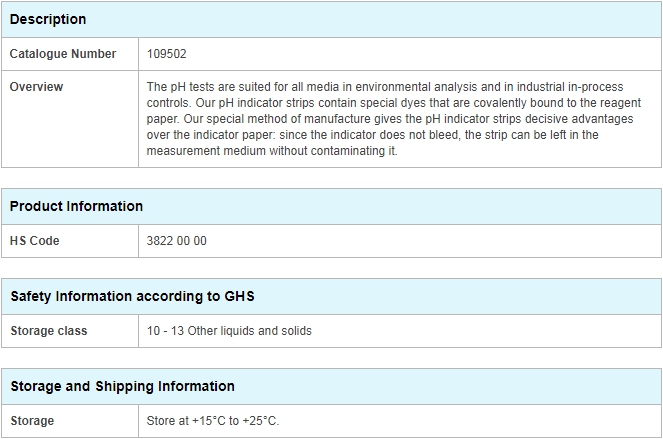Select the HS Code label cell
This screenshot has height=439, width=663.
pyautogui.click(x=70, y=241)
